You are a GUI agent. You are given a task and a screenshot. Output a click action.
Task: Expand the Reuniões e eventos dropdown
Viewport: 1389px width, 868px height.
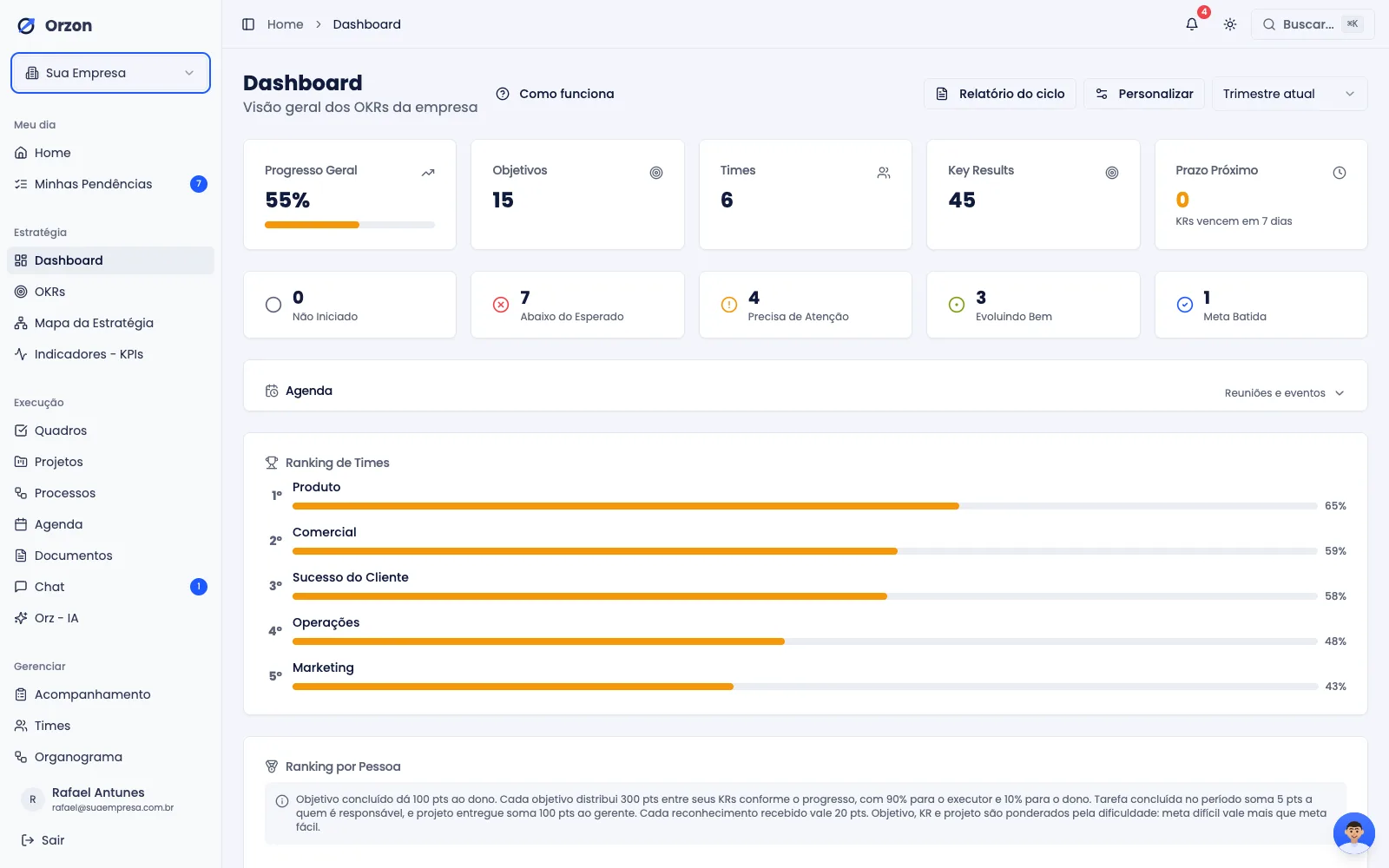[1284, 393]
